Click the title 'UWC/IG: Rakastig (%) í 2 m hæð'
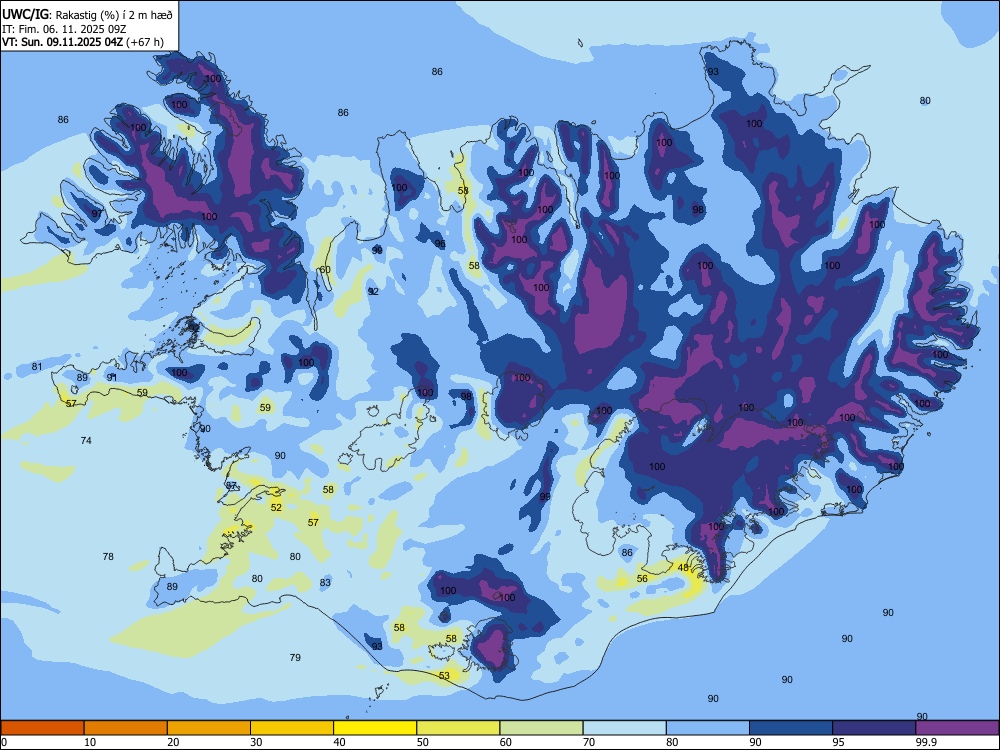 (x=87, y=15)
